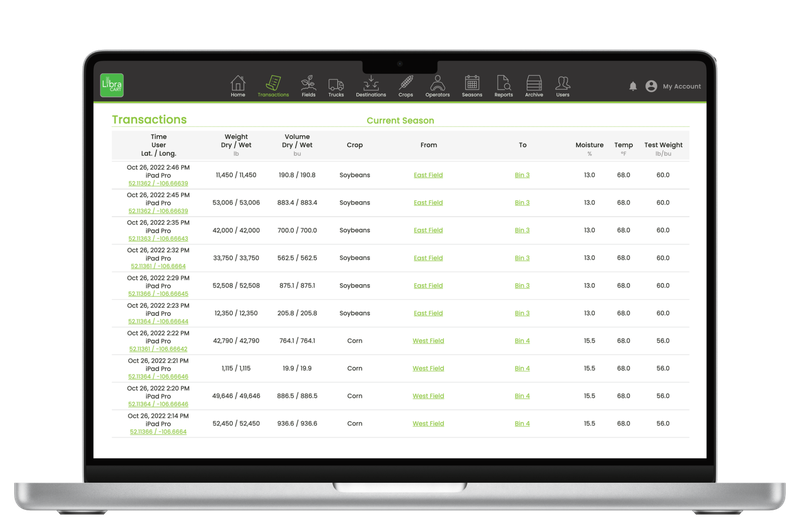800x519 pixels.
Task: Click the weight cell 1,115 / 1,115
Action: click(x=236, y=368)
